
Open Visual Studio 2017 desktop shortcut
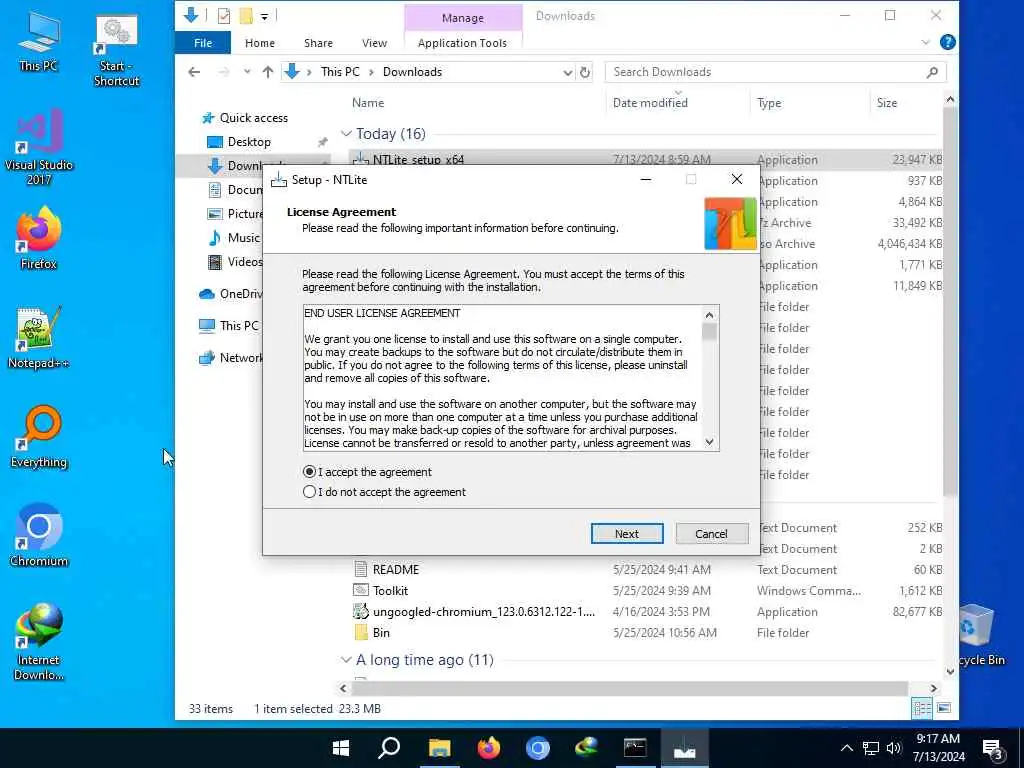point(39,147)
